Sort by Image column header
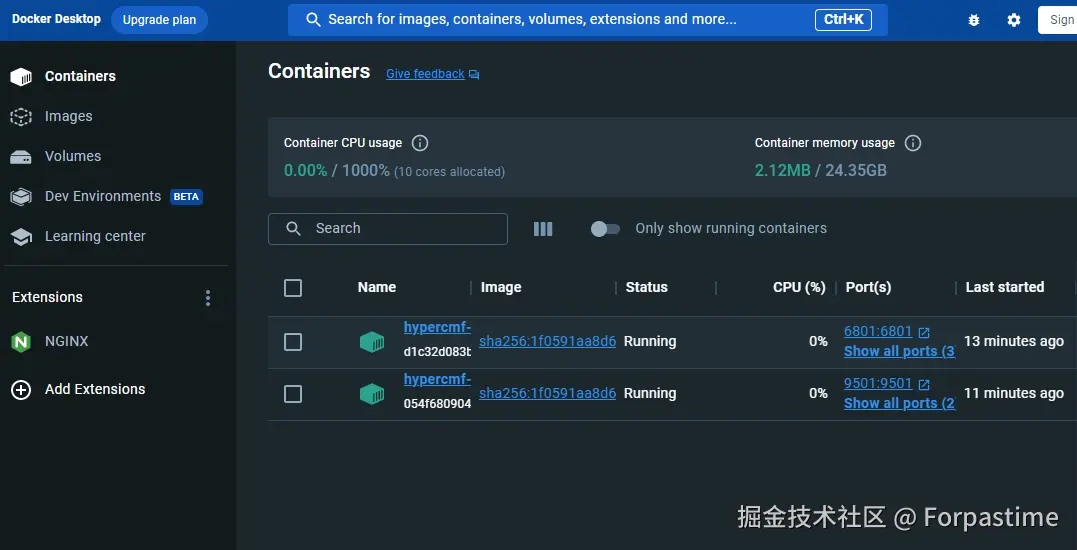The width and height of the screenshot is (1077, 550). (501, 288)
